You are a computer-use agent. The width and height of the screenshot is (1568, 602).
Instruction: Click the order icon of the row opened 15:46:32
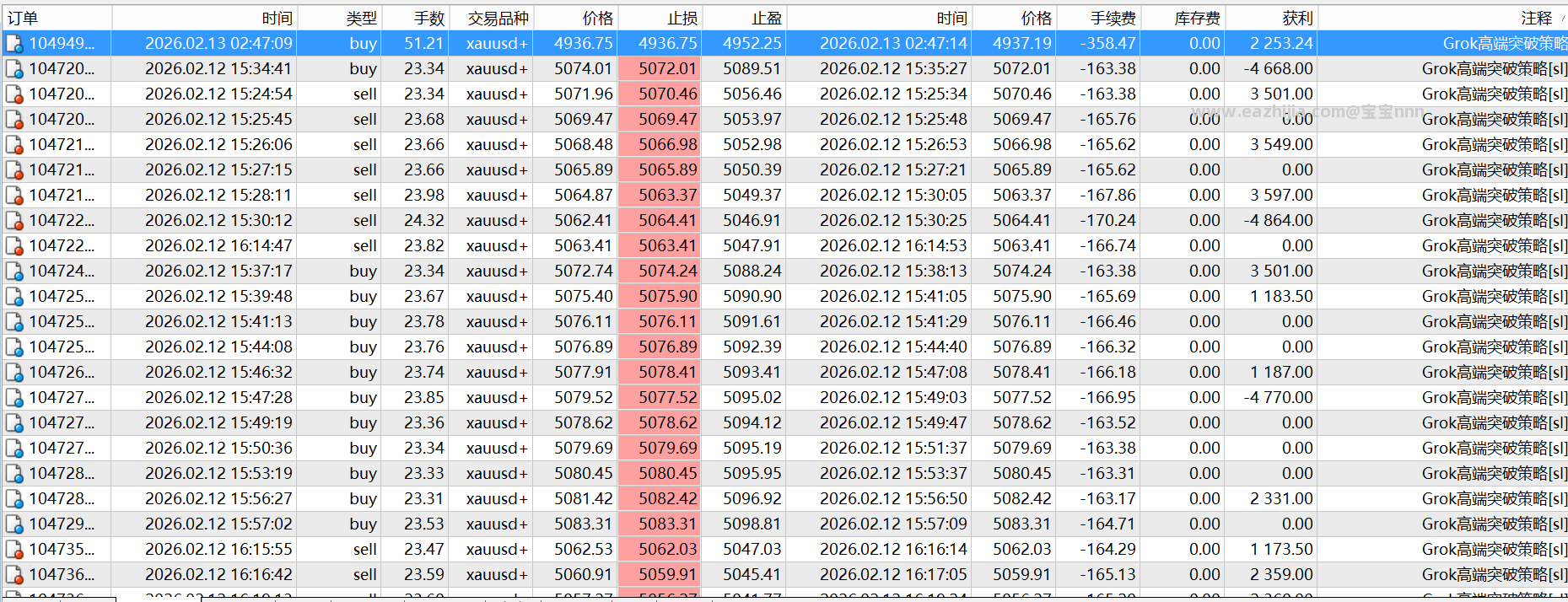click(14, 373)
